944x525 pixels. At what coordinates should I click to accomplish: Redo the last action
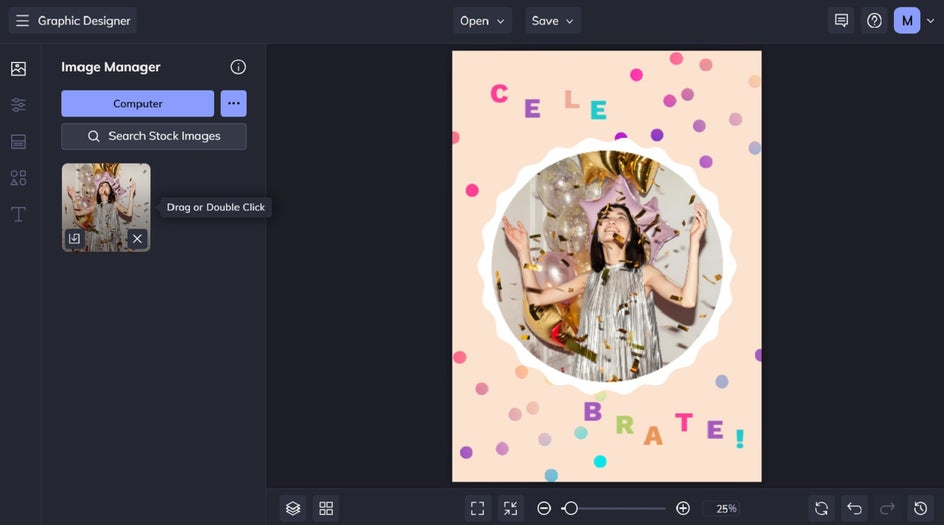tap(887, 509)
